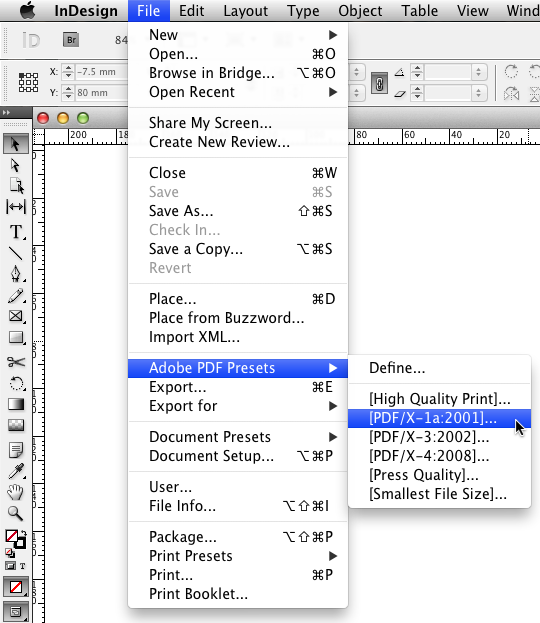
Task: Select the Eyedropper tool
Action: pos(15,471)
